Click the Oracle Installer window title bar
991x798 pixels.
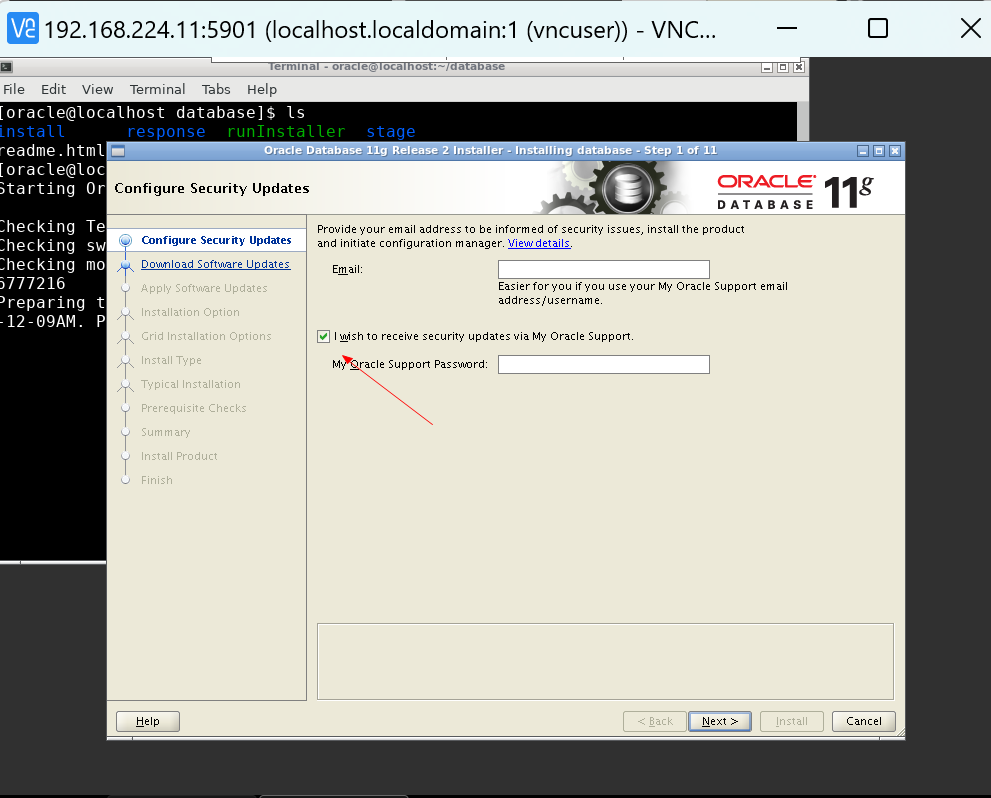tap(490, 150)
